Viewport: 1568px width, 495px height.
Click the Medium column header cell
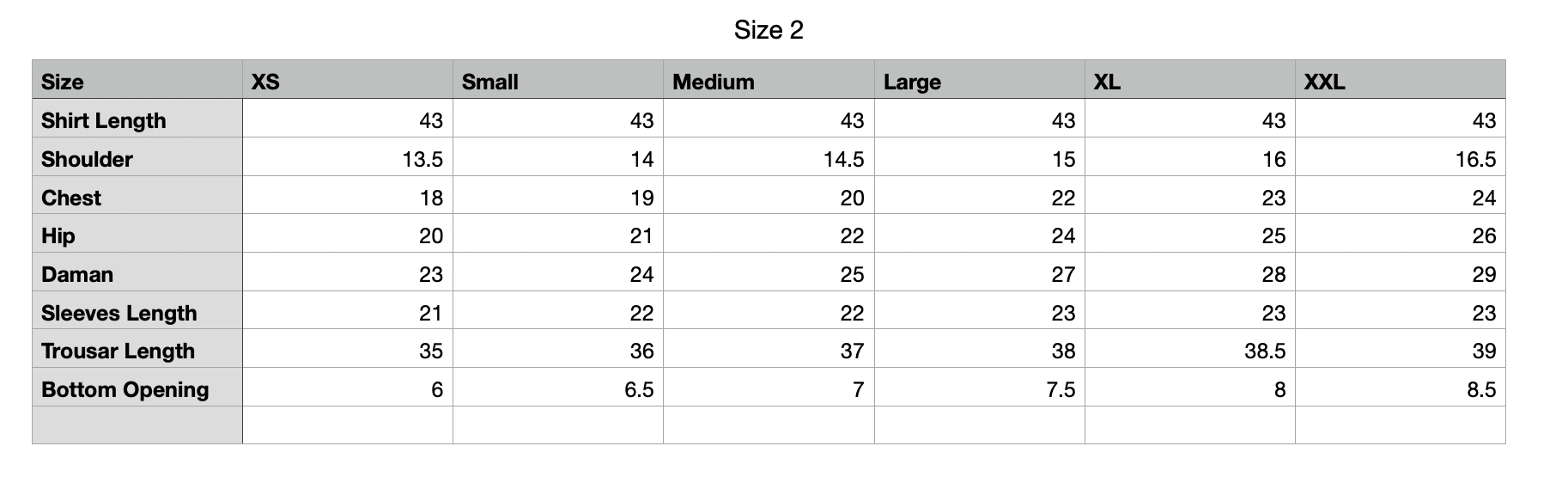coord(769,79)
